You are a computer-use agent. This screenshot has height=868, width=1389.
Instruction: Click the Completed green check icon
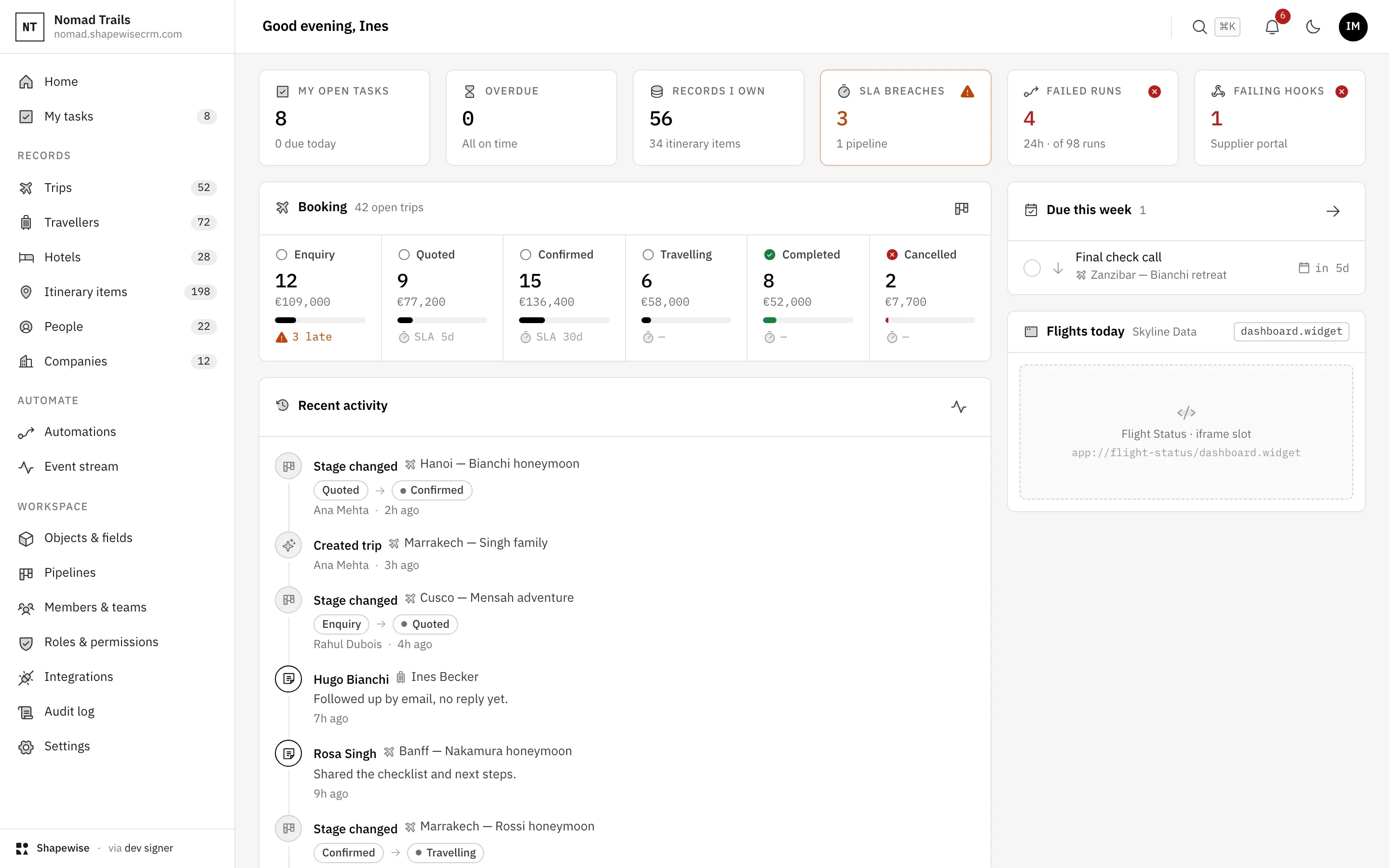tap(770, 254)
